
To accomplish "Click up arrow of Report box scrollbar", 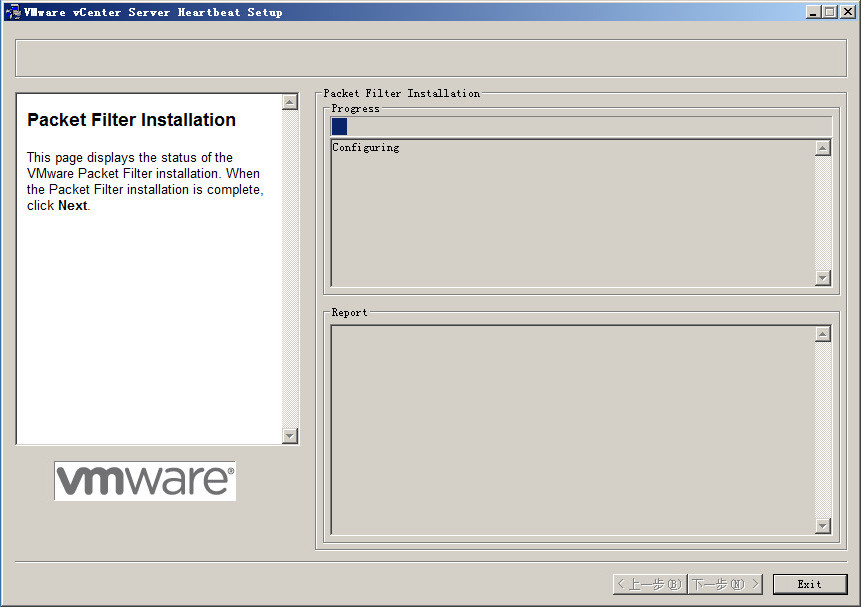I will tap(823, 334).
